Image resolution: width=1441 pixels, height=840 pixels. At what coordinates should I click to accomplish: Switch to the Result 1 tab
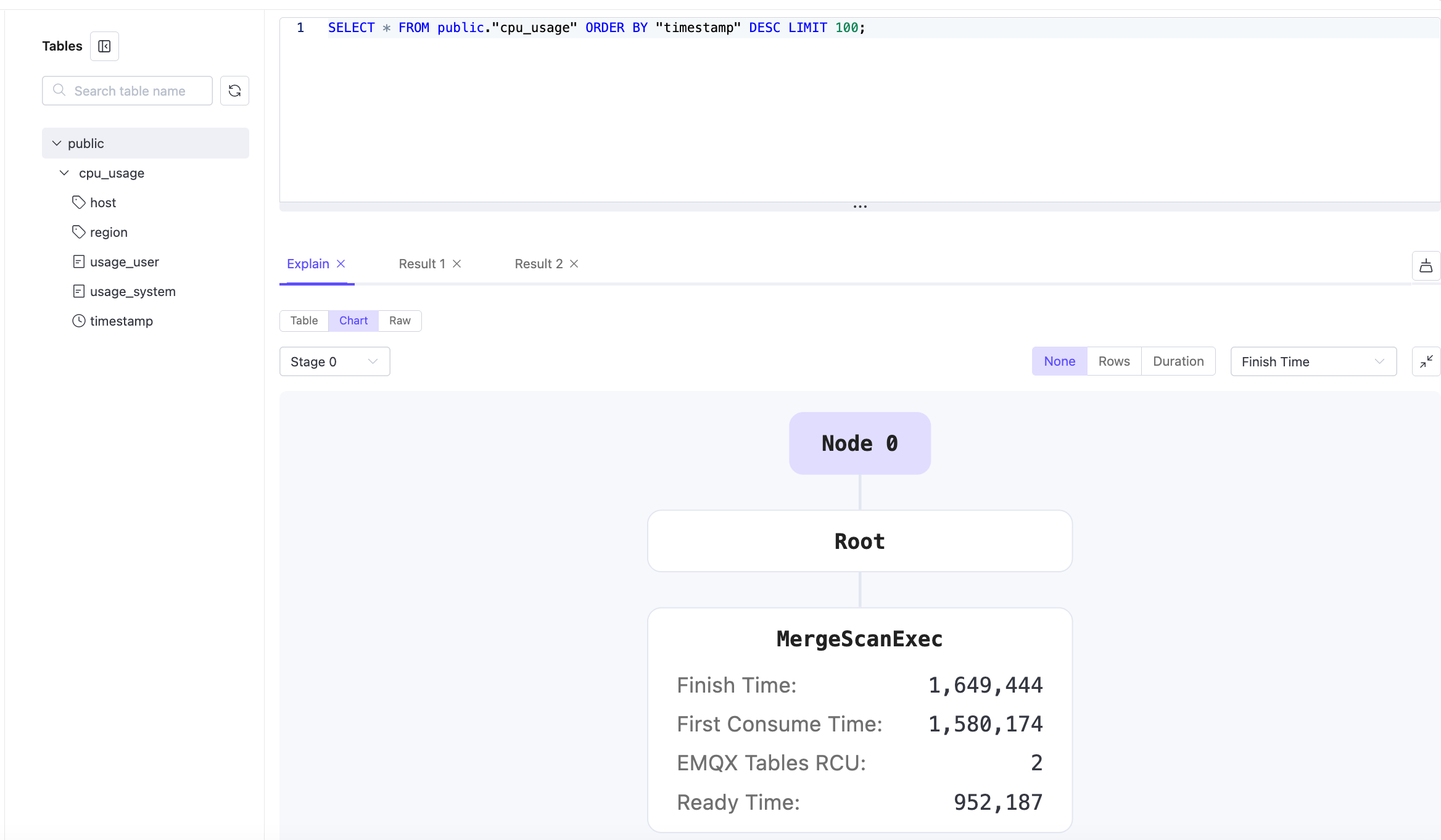tap(421, 263)
